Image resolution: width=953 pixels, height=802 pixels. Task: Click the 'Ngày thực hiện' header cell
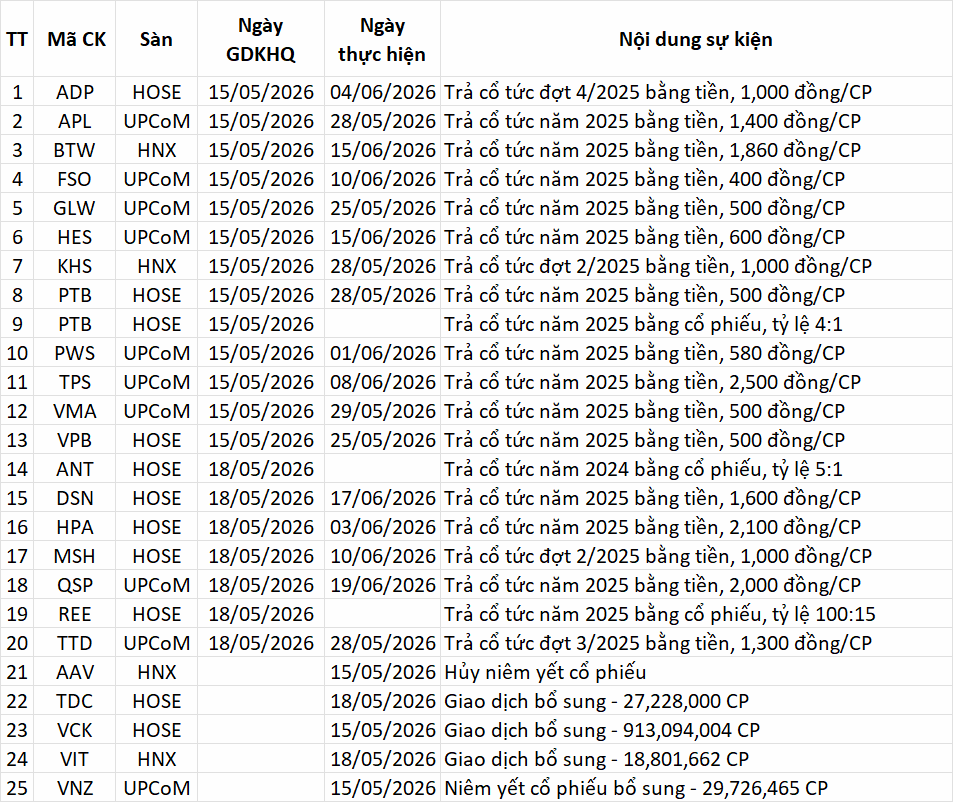point(382,39)
